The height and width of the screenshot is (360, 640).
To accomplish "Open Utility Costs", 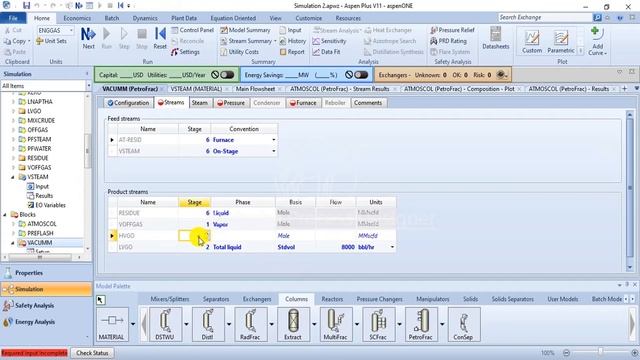I will [239, 52].
